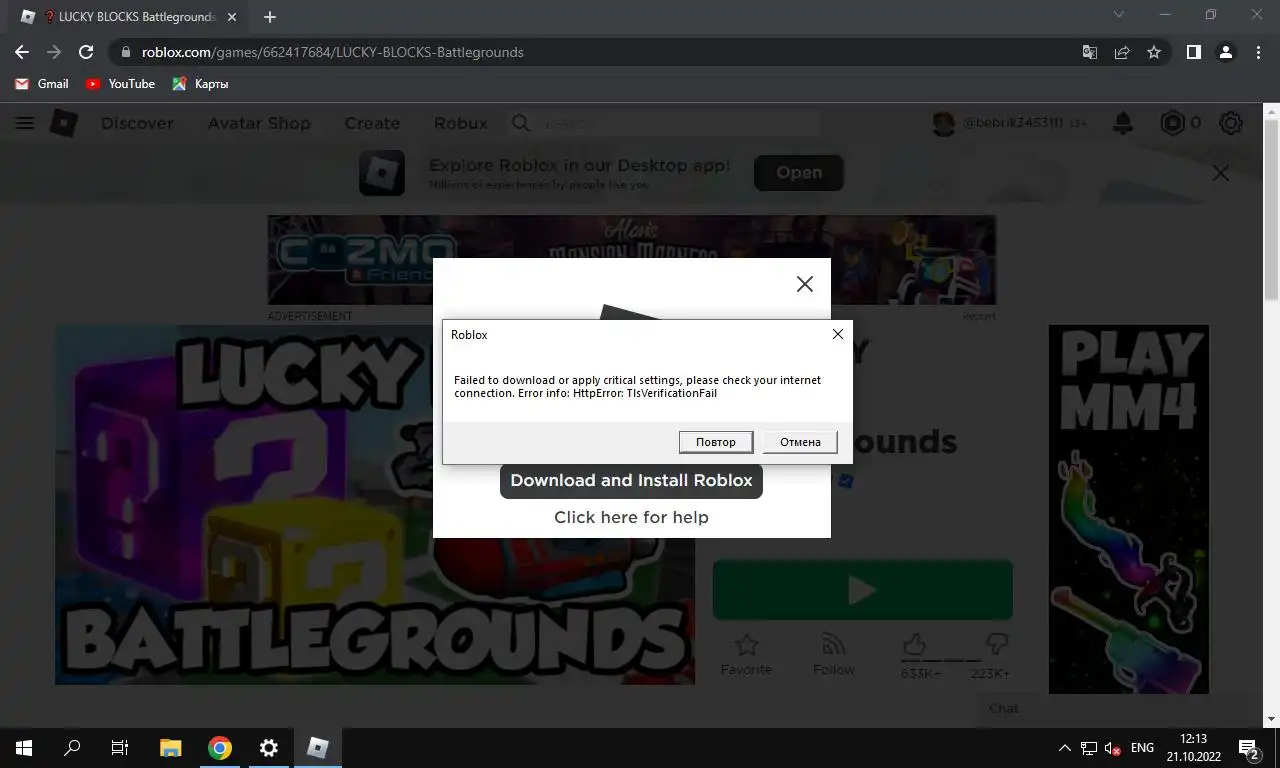
Task: Close the Roblox error dialog
Action: [x=838, y=334]
